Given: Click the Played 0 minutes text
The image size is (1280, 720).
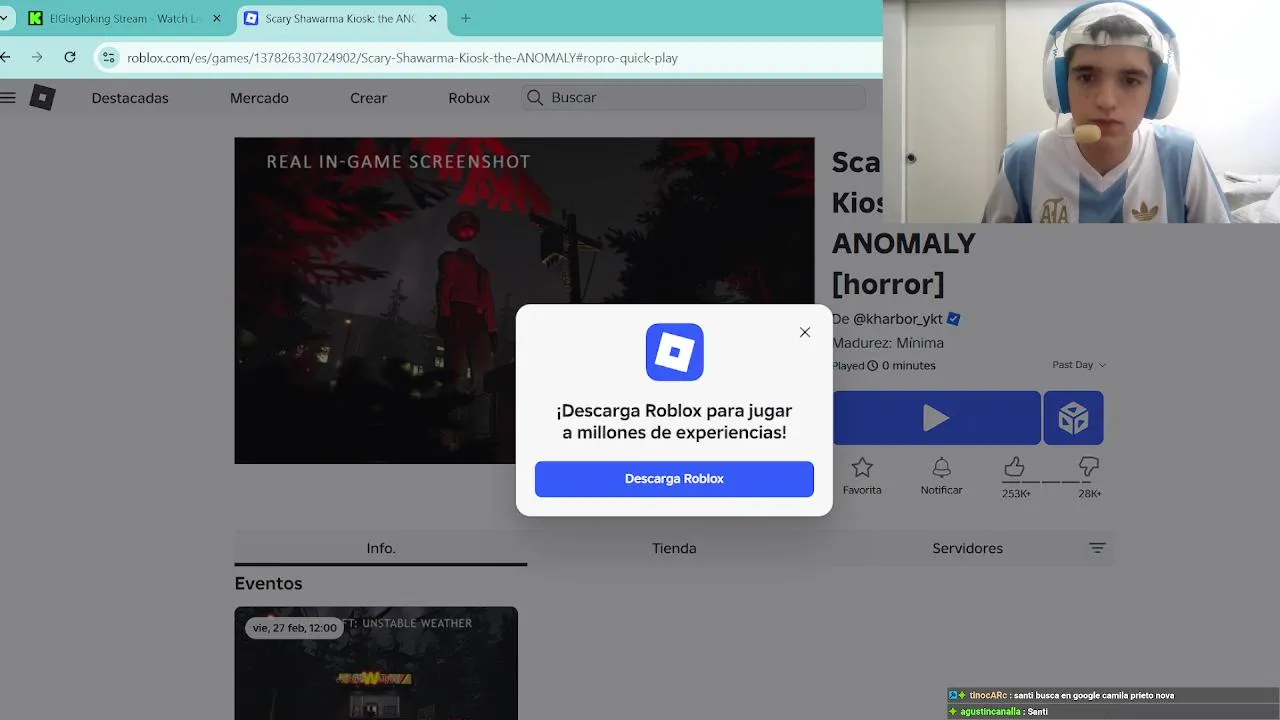Looking at the screenshot, I should pyautogui.click(x=884, y=365).
